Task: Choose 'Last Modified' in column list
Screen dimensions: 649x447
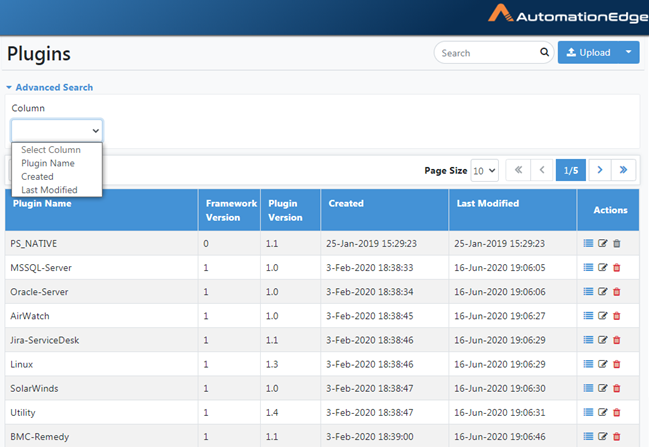Action: tap(49, 190)
